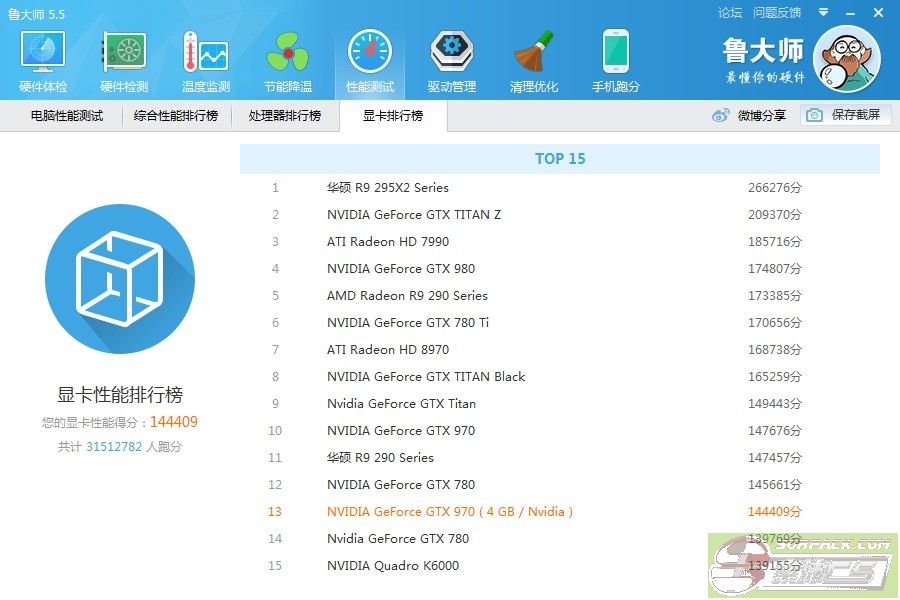Click the TOP 15 header bar

point(560,158)
